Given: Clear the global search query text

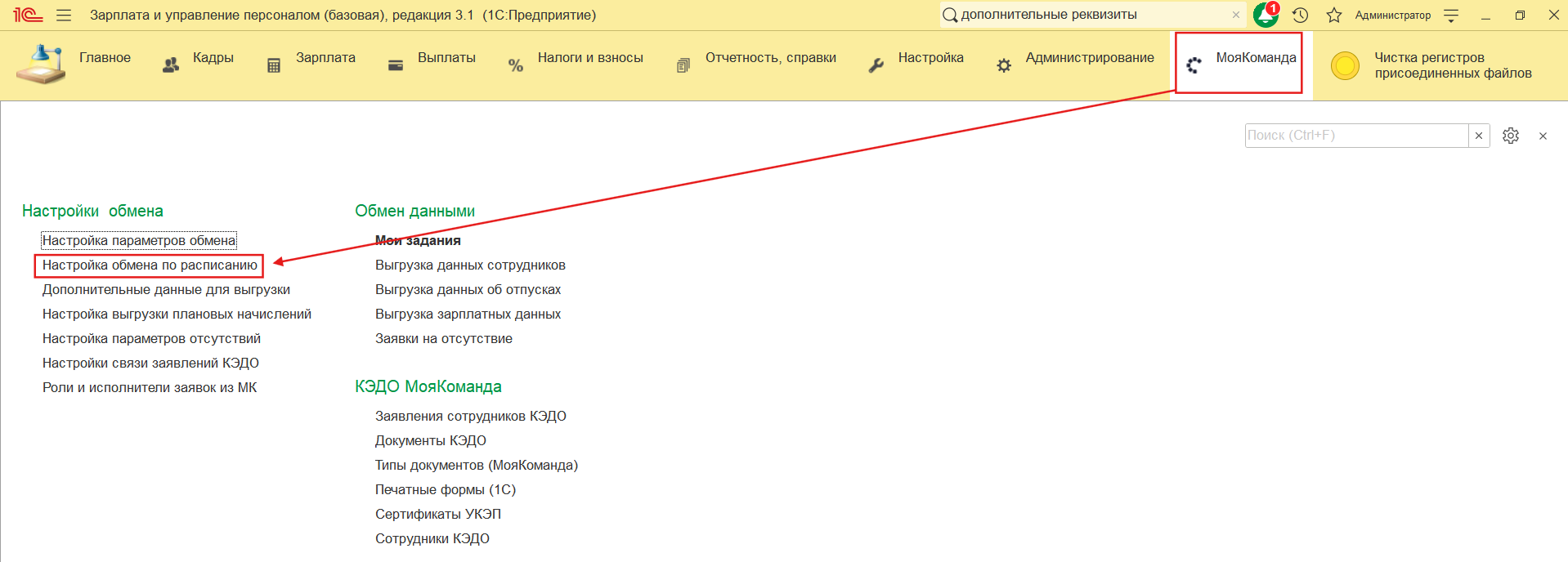Looking at the screenshot, I should point(1235,16).
